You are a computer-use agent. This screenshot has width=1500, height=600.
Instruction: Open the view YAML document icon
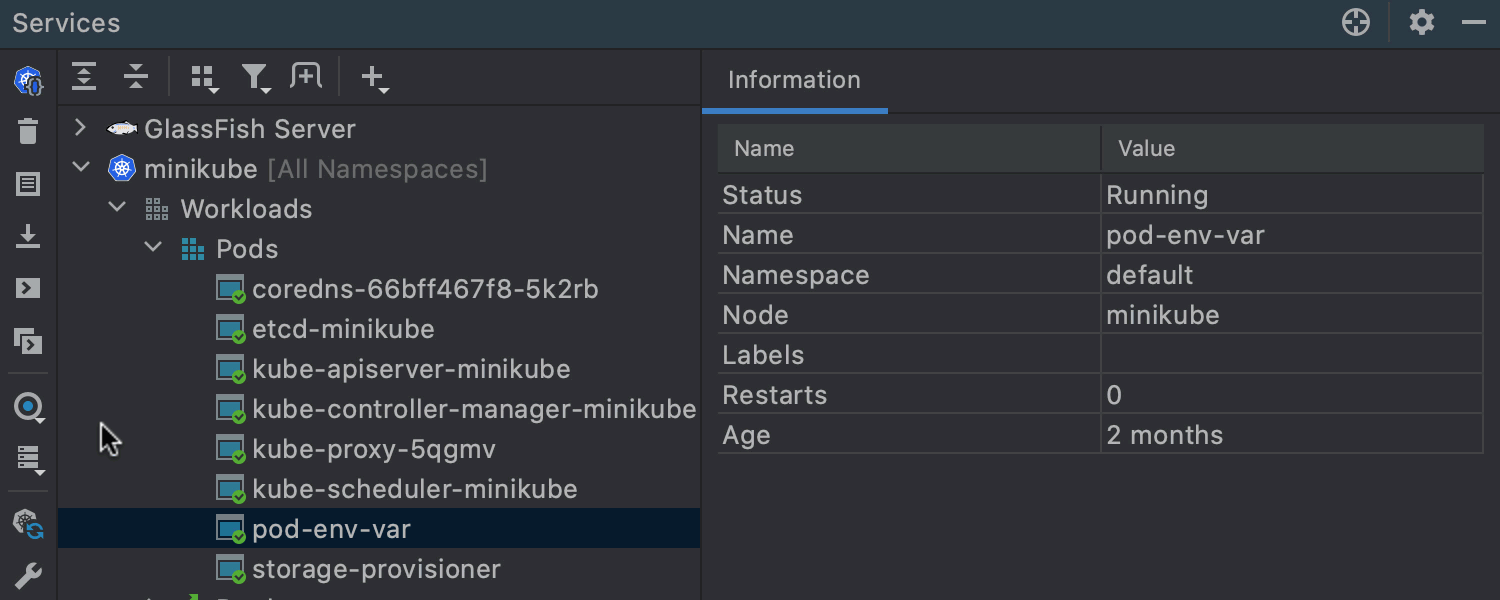[x=28, y=184]
